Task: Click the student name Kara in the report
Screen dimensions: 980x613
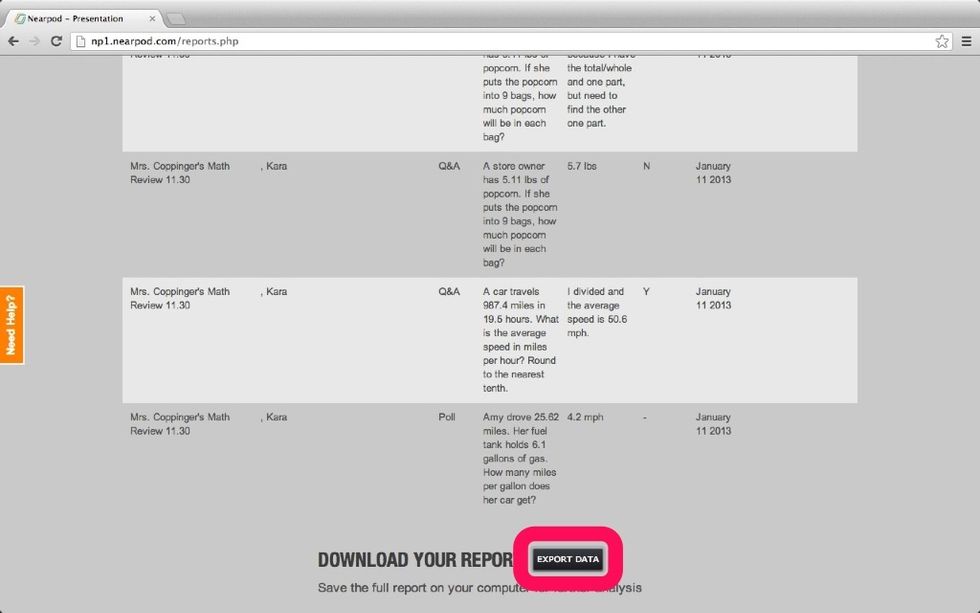Action: (275, 166)
